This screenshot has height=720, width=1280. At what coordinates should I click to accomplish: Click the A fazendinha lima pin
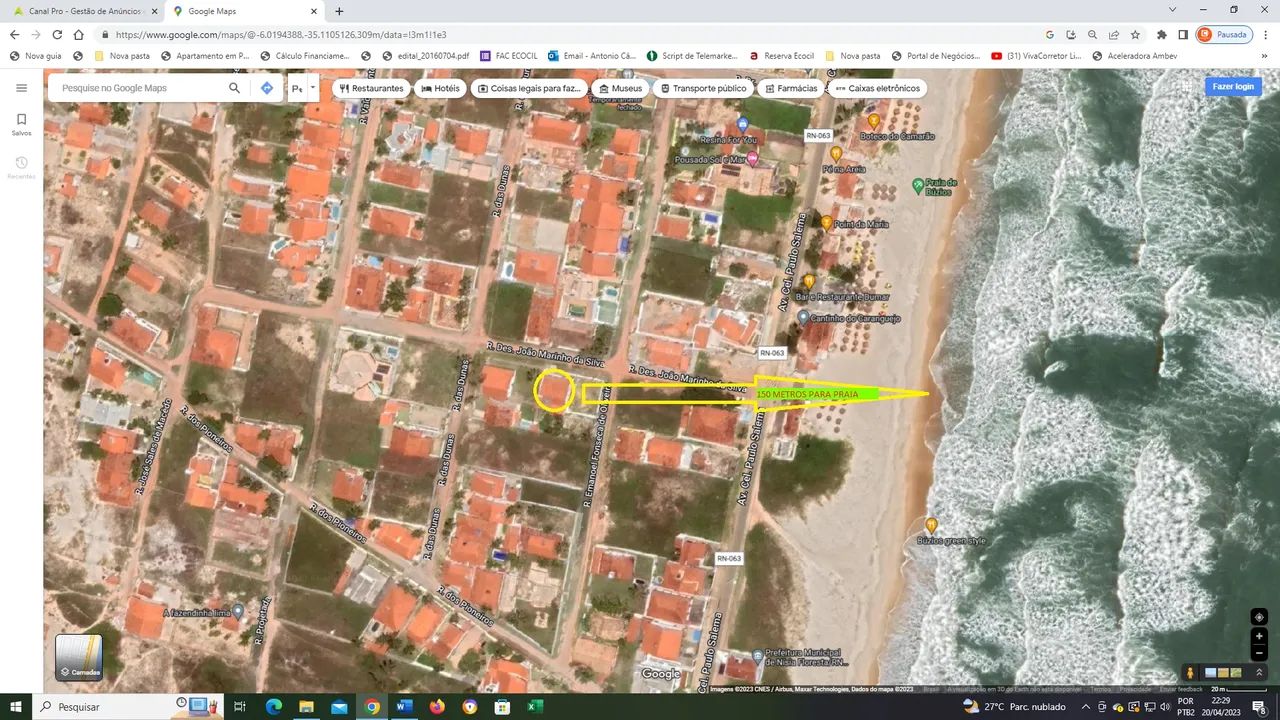[x=237, y=611]
